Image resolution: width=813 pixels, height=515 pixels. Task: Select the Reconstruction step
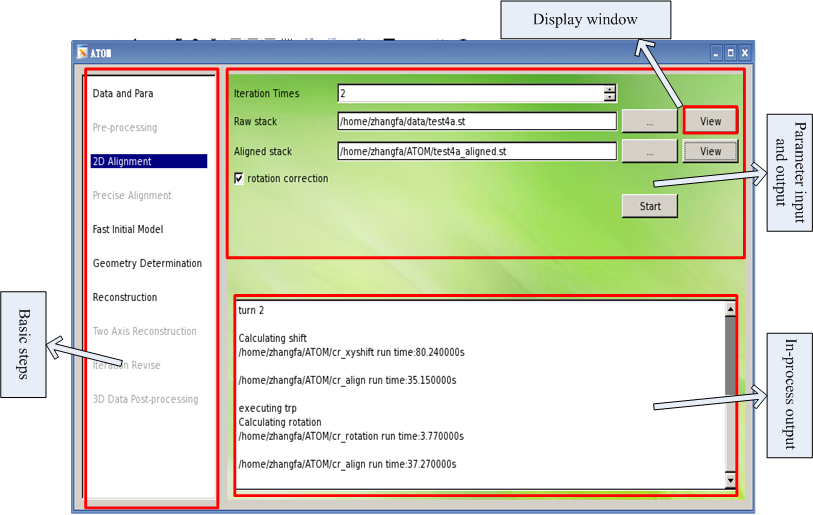click(125, 297)
